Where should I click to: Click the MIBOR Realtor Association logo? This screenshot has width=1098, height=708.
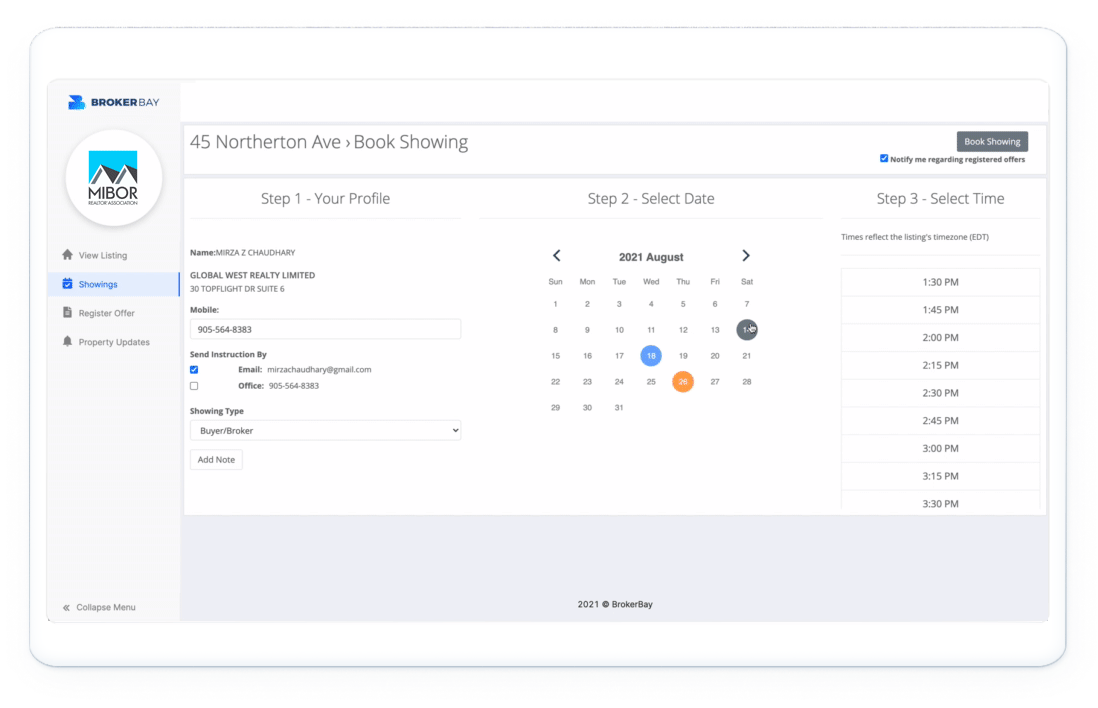point(113,178)
